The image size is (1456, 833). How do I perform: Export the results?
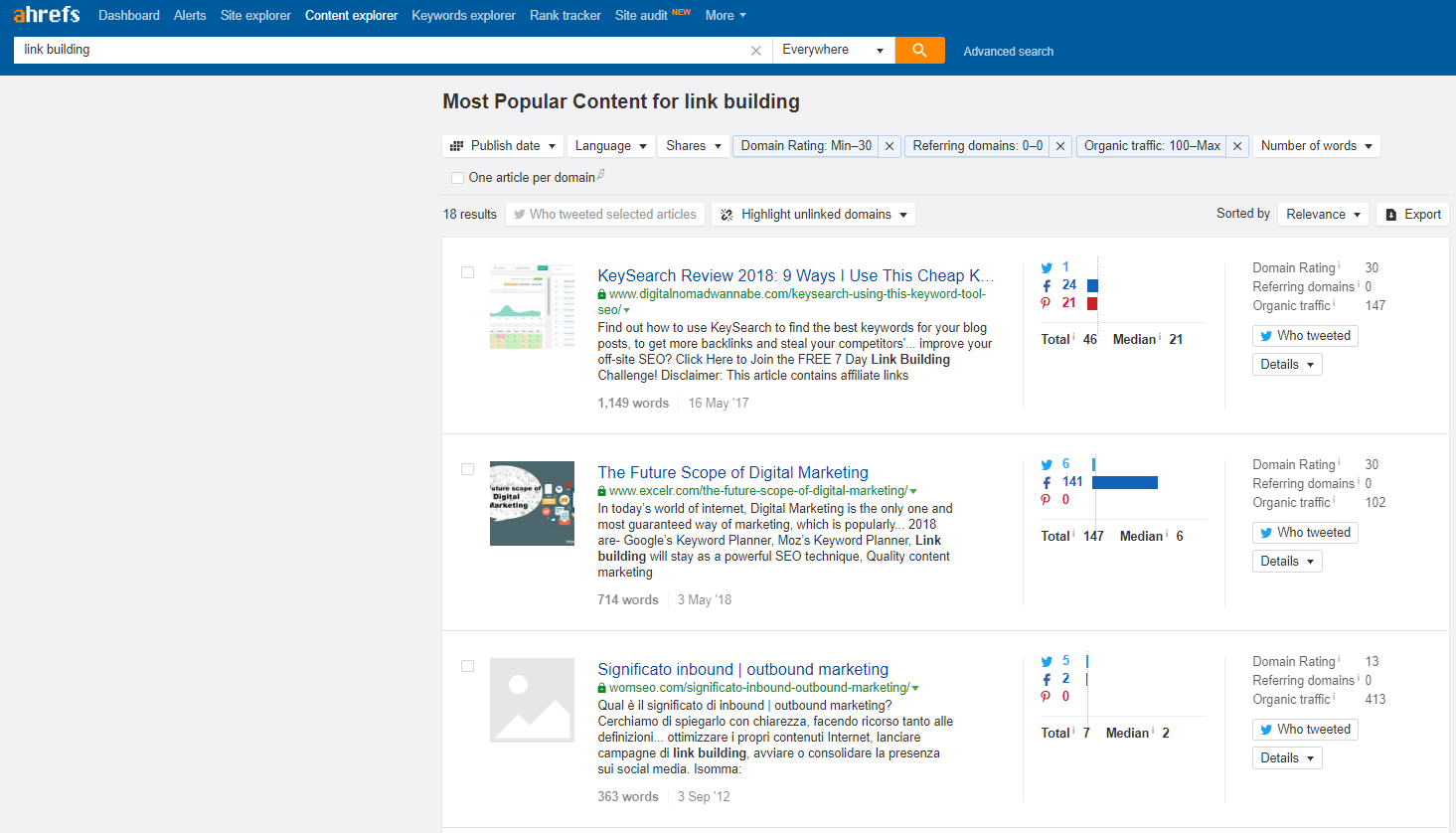pos(1412,215)
